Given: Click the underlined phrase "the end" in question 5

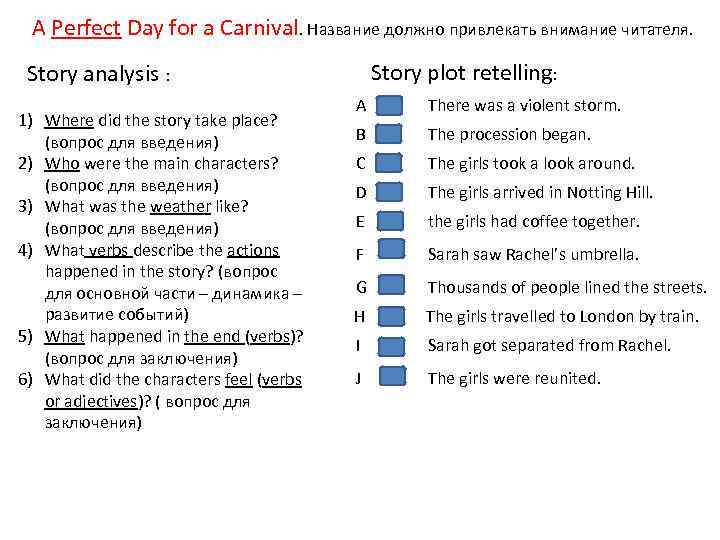Looking at the screenshot, I should (212, 336).
